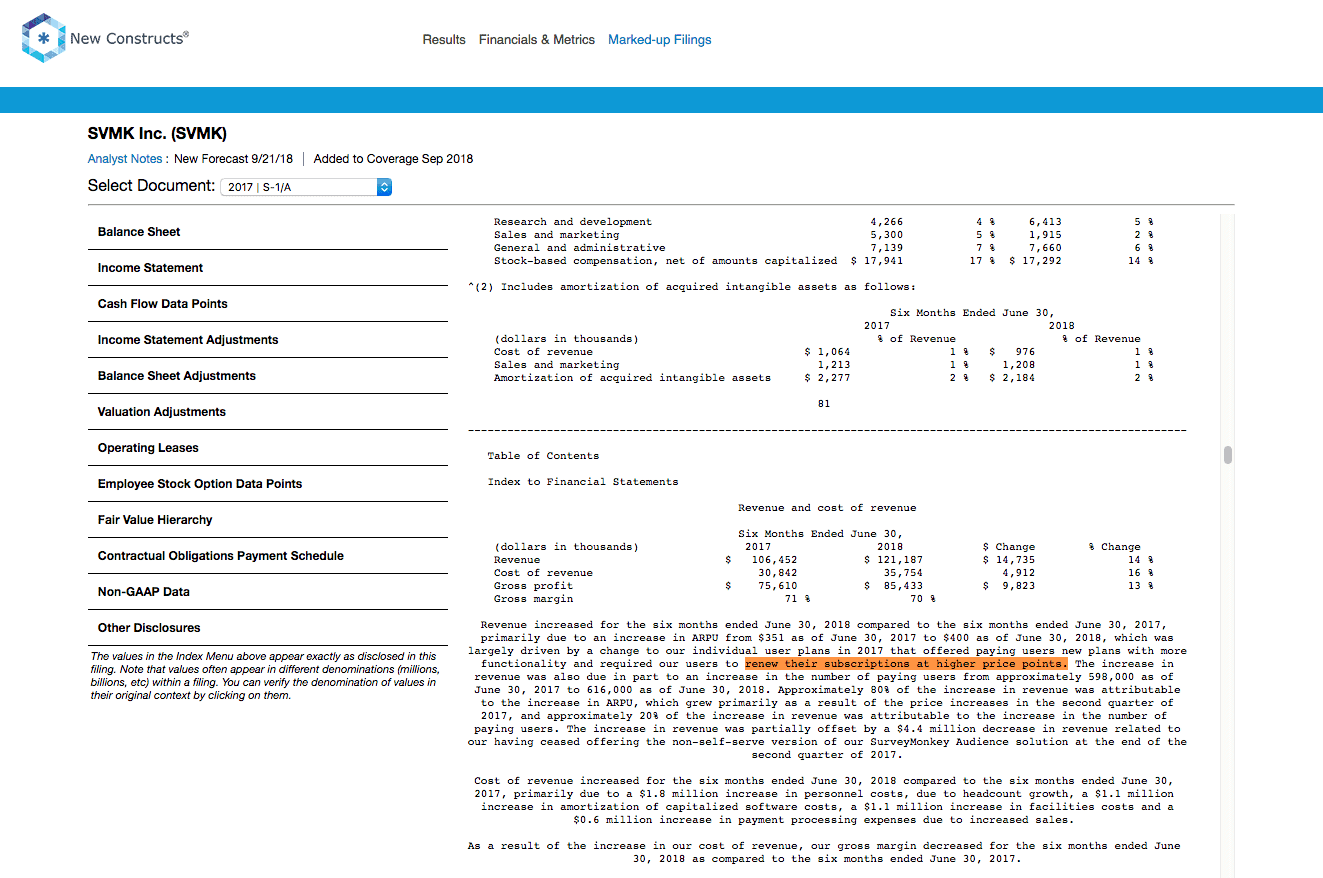Click the filing document scrollbar thumb
This screenshot has width=1323, height=878.
click(1228, 455)
